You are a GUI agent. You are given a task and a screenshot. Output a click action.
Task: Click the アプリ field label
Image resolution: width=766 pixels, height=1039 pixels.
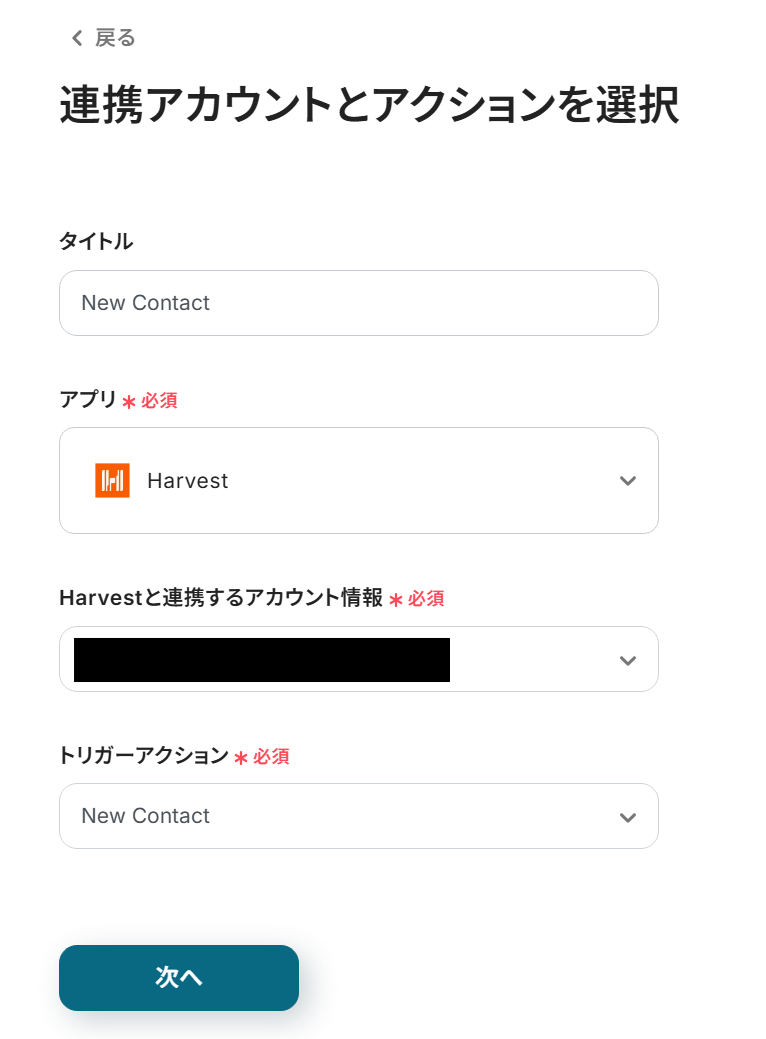click(88, 399)
